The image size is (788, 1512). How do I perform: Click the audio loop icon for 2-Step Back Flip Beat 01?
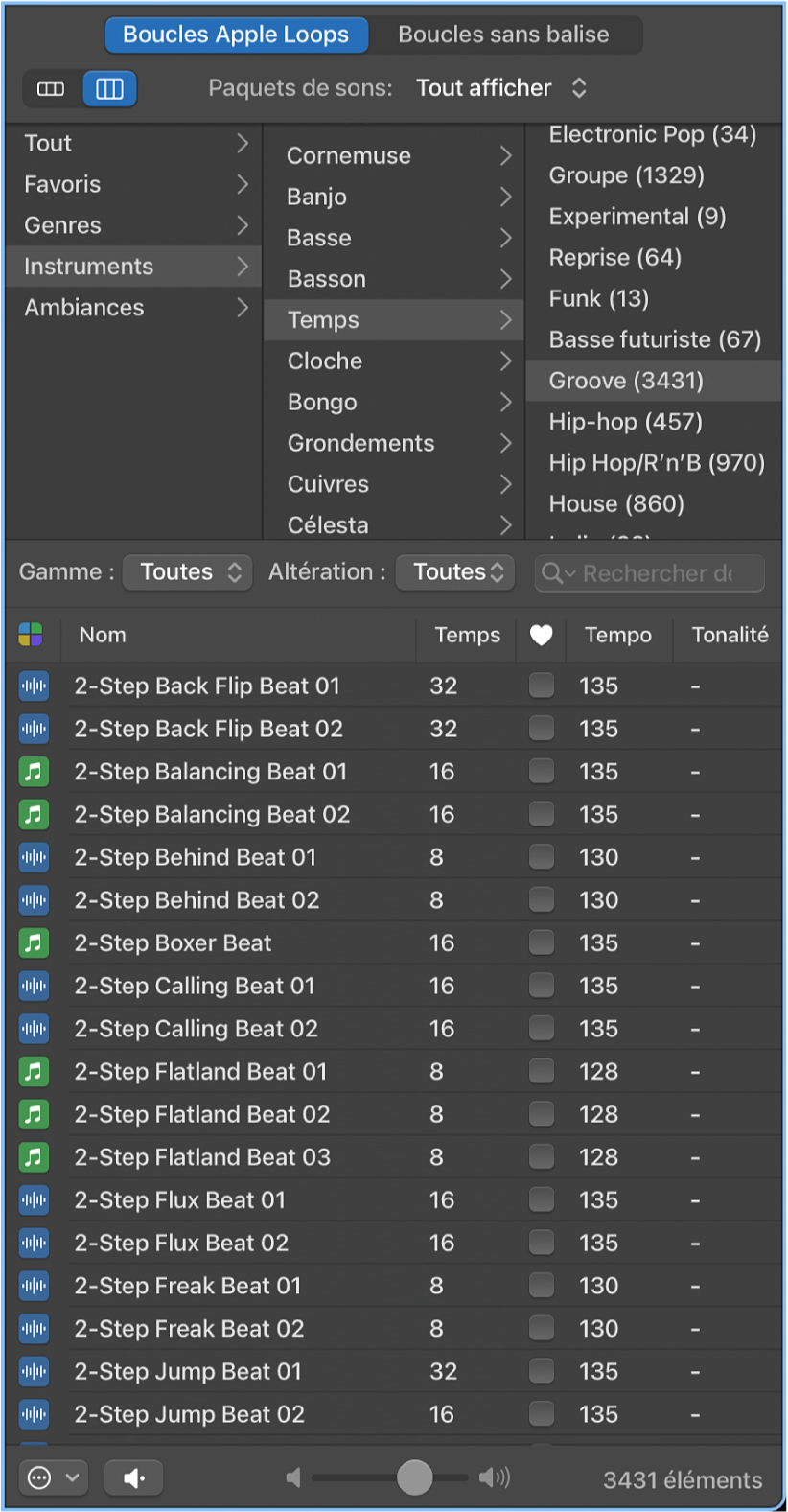[x=34, y=686]
